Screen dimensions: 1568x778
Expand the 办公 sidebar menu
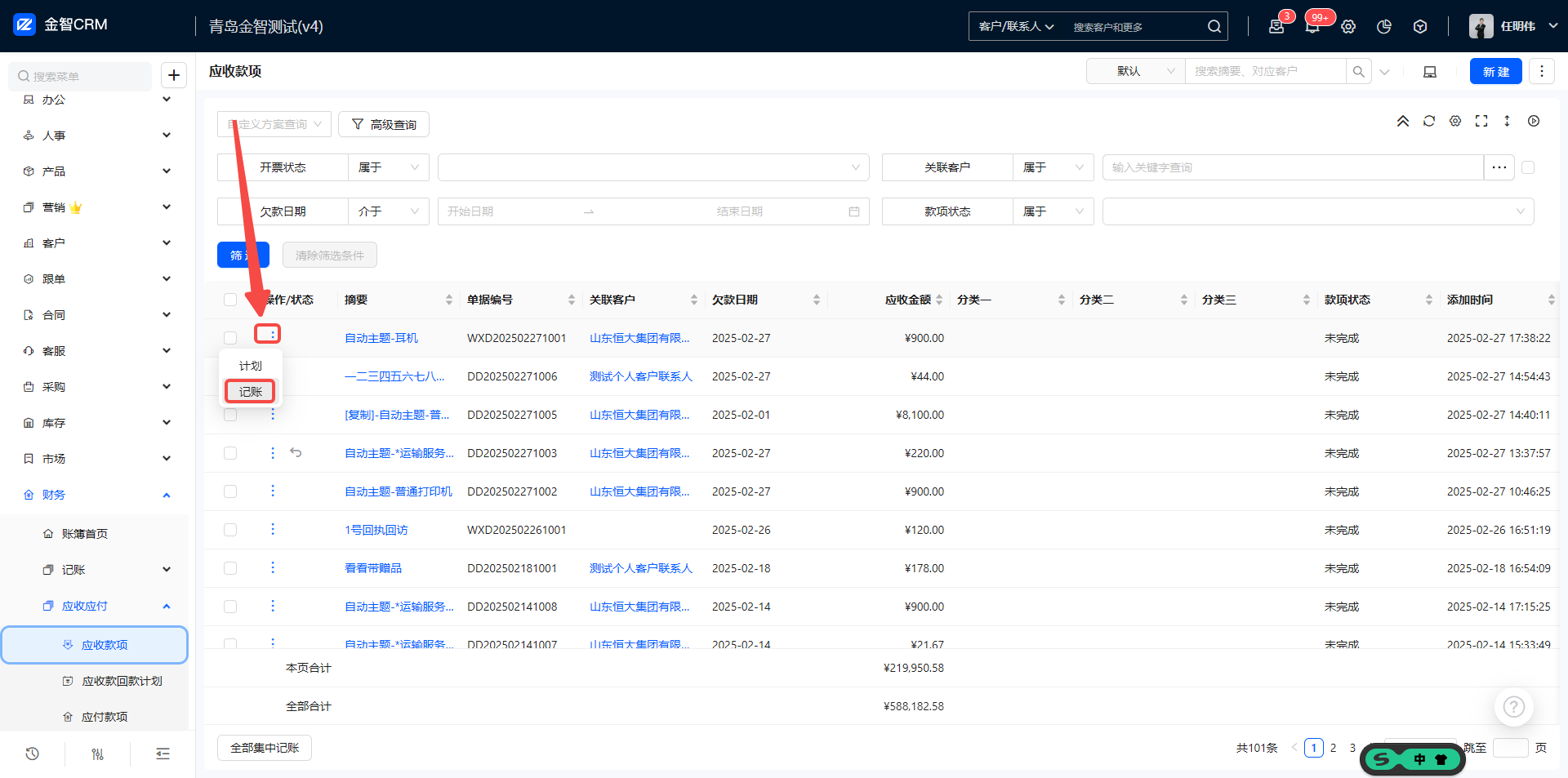[x=97, y=100]
